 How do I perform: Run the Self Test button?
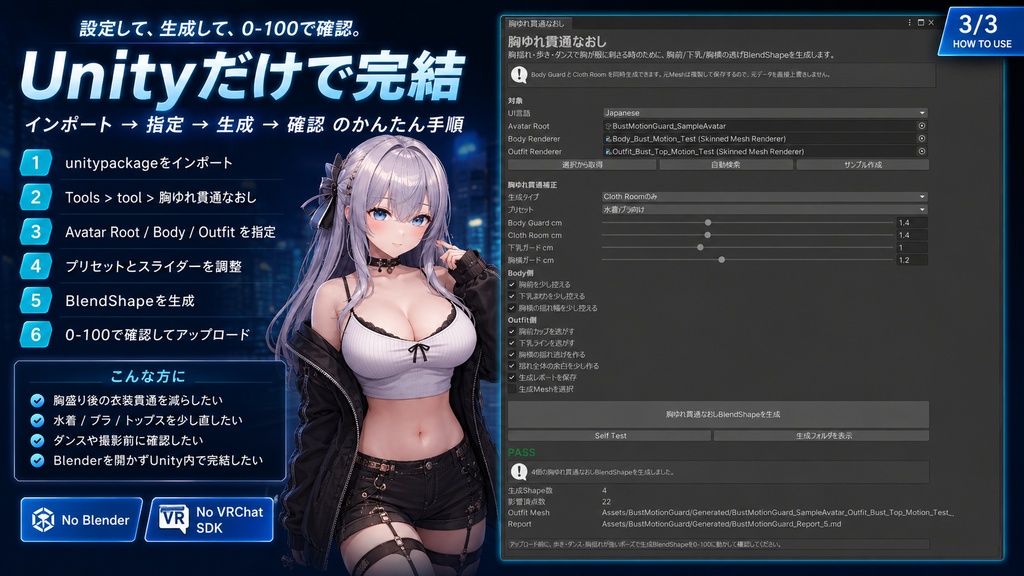pyautogui.click(x=610, y=436)
